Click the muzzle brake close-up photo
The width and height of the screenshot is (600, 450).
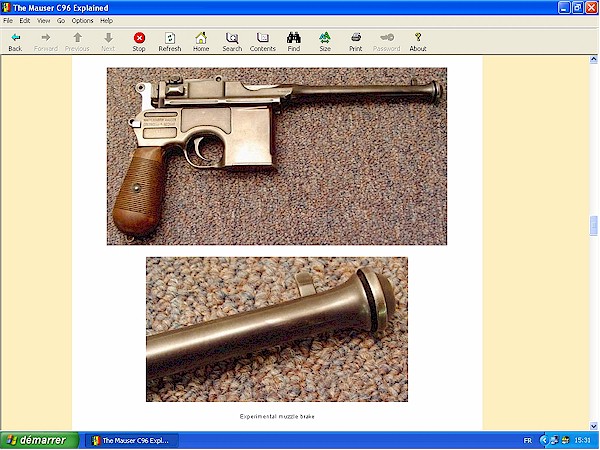click(x=277, y=329)
